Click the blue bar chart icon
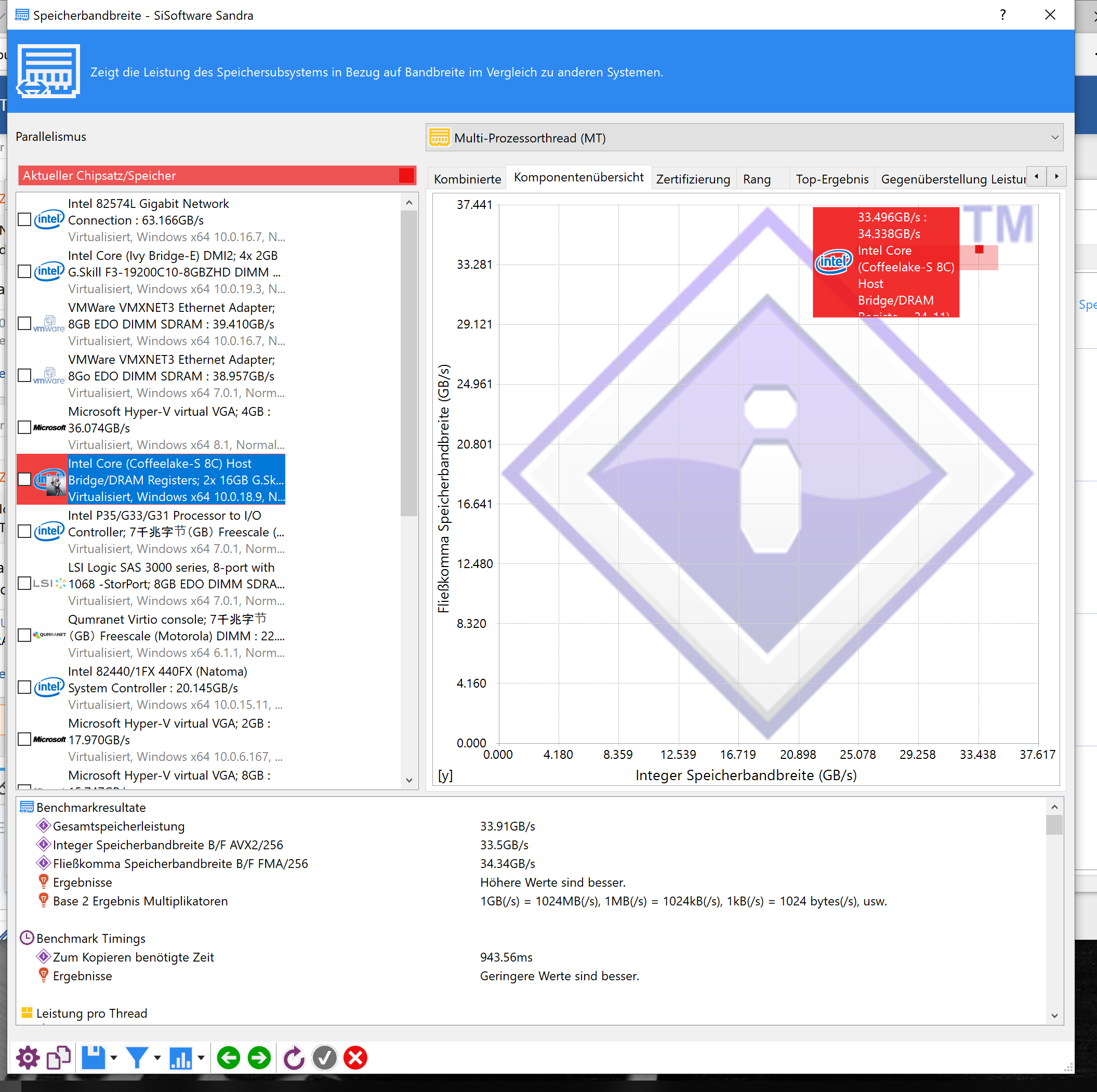 click(180, 1058)
